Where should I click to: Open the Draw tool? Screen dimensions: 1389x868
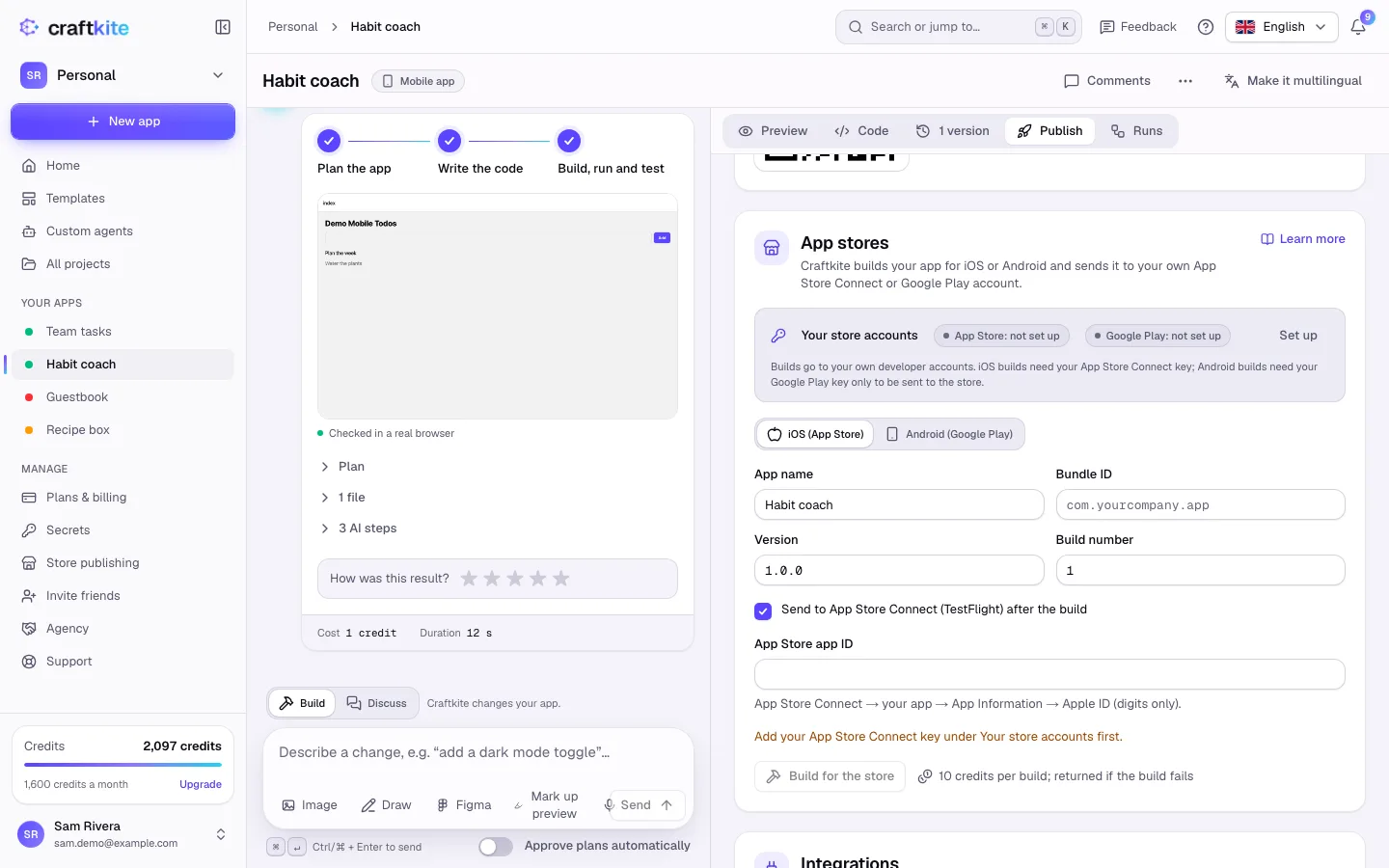(x=386, y=805)
